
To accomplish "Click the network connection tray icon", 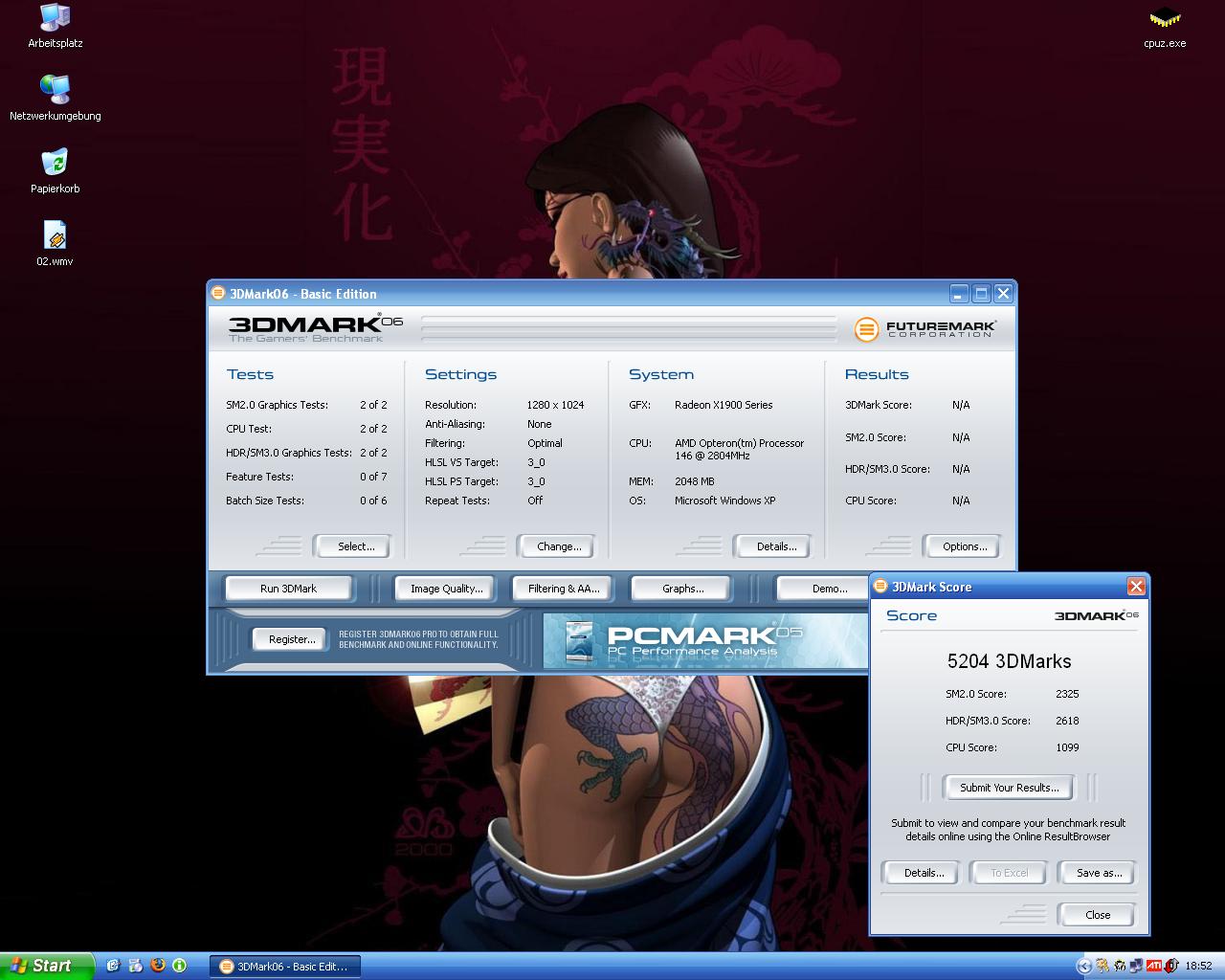I will 1136,966.
